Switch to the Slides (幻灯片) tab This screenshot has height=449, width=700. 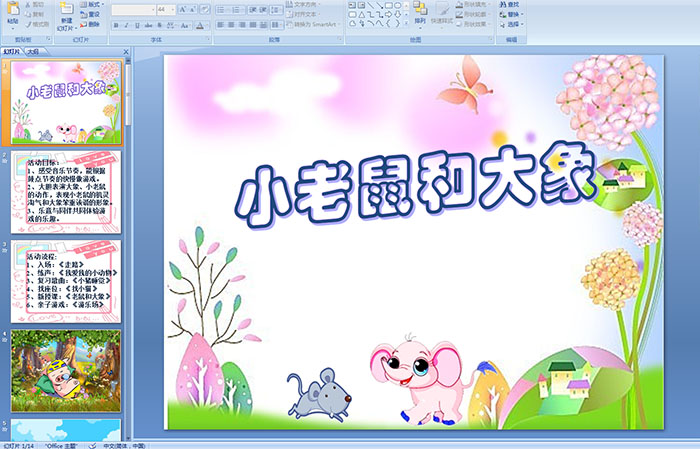click(x=12, y=50)
